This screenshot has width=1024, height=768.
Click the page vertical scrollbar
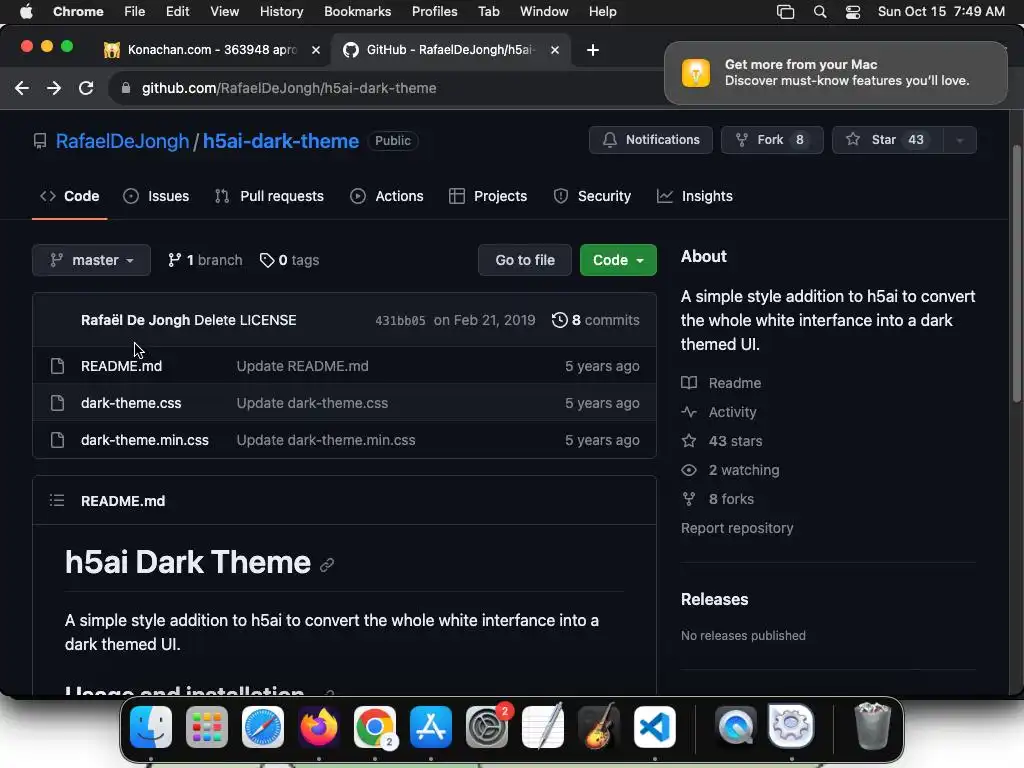click(1016, 274)
